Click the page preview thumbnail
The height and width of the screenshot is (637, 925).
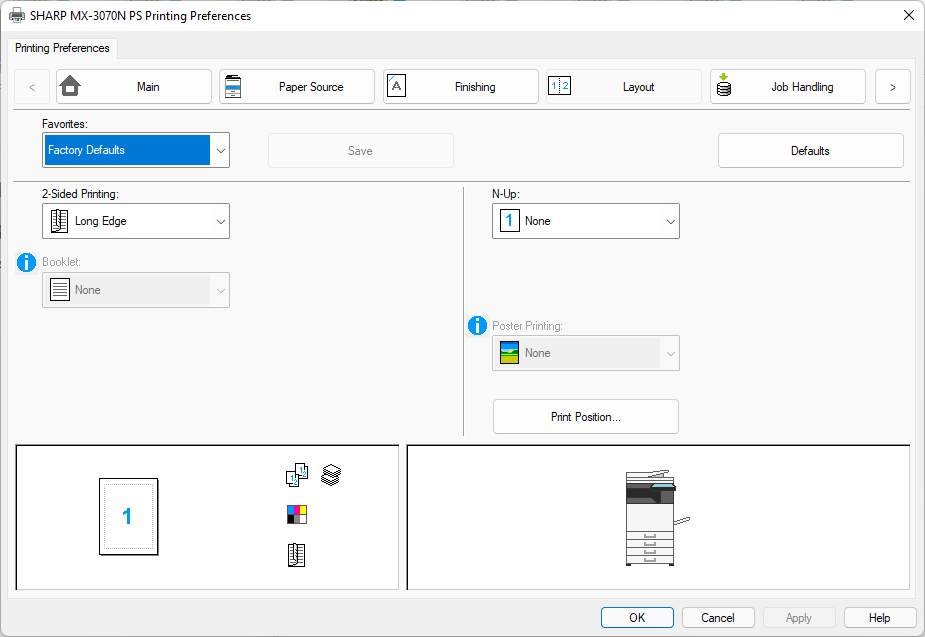pyautogui.click(x=128, y=516)
